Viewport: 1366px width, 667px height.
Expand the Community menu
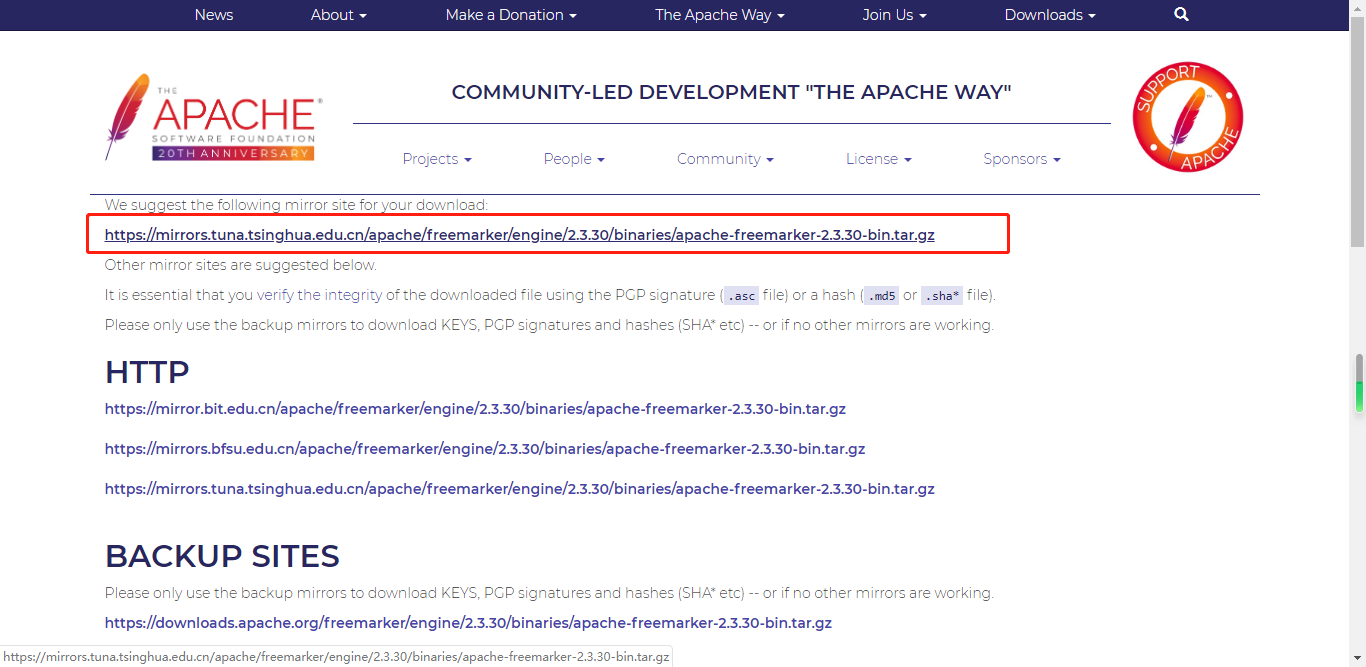click(725, 159)
